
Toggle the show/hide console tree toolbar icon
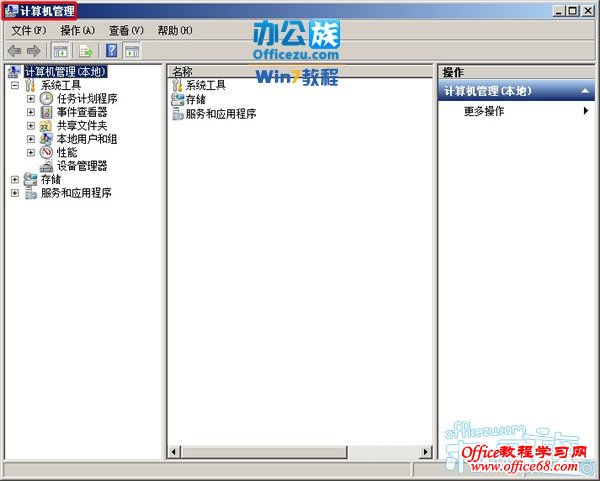[60, 51]
